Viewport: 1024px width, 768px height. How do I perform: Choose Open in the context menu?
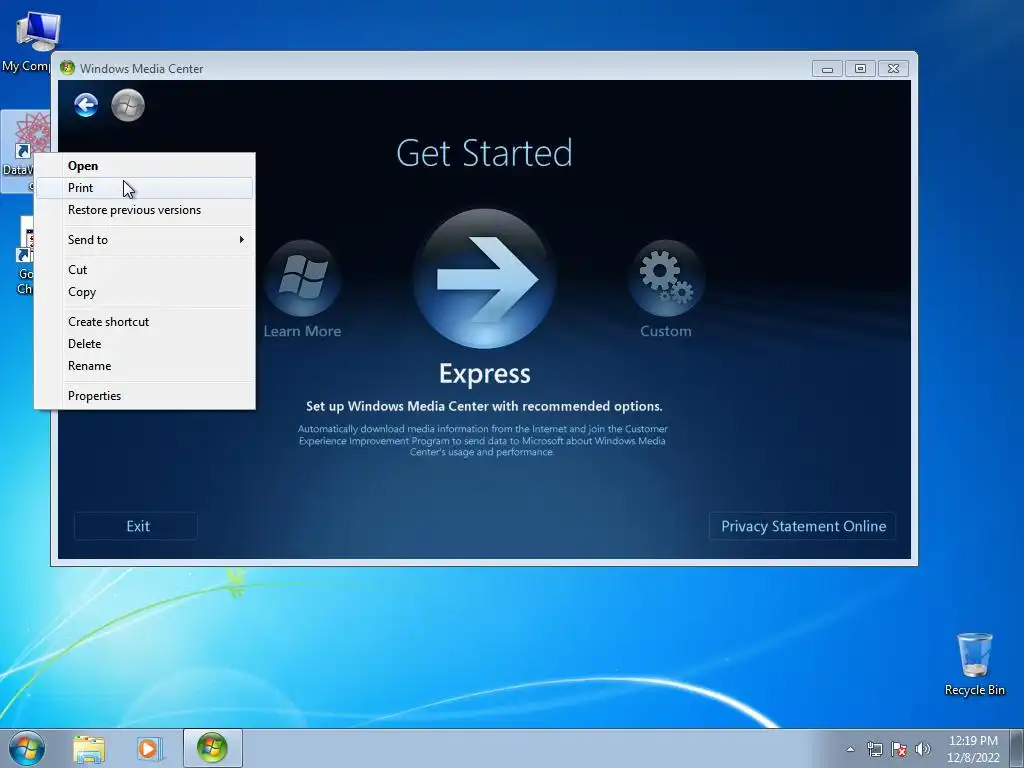click(145, 166)
